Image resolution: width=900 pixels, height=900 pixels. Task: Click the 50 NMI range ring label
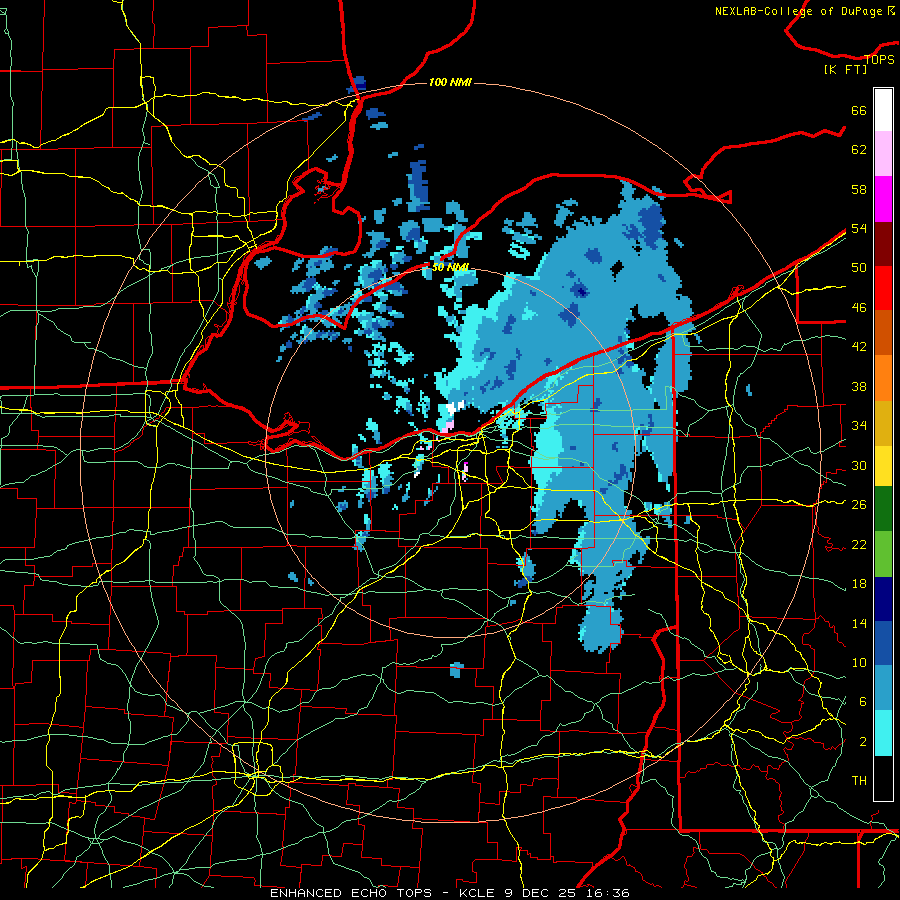point(450,267)
